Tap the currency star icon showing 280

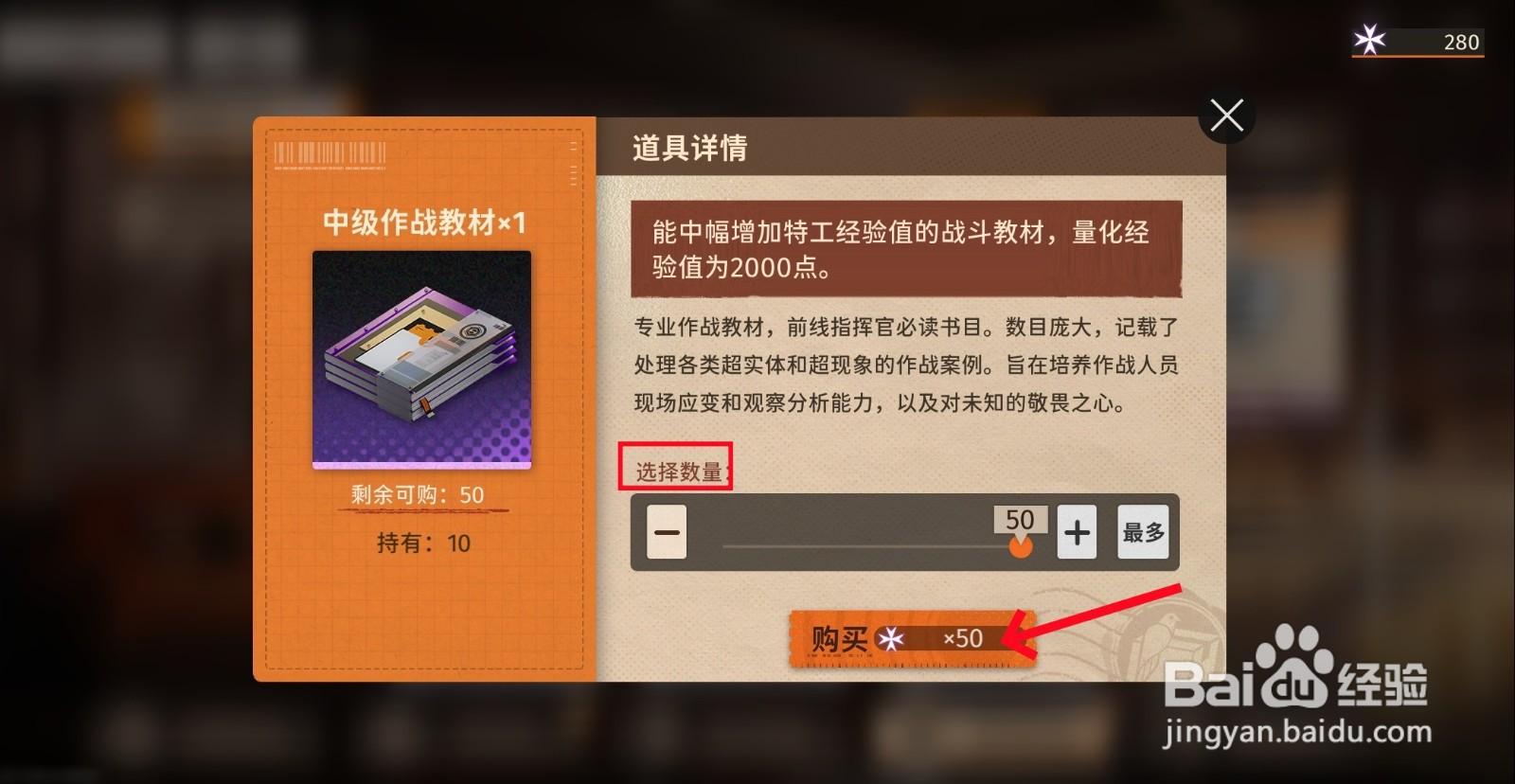pos(1369,41)
